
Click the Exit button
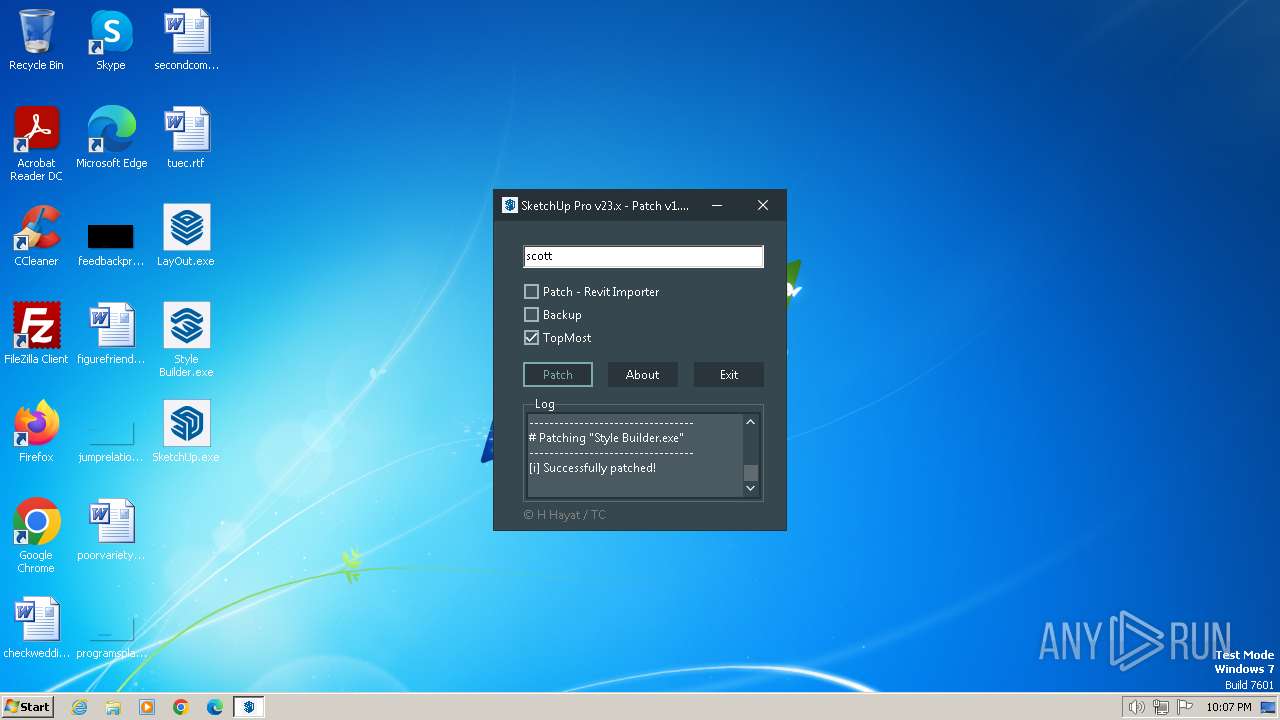click(x=729, y=375)
